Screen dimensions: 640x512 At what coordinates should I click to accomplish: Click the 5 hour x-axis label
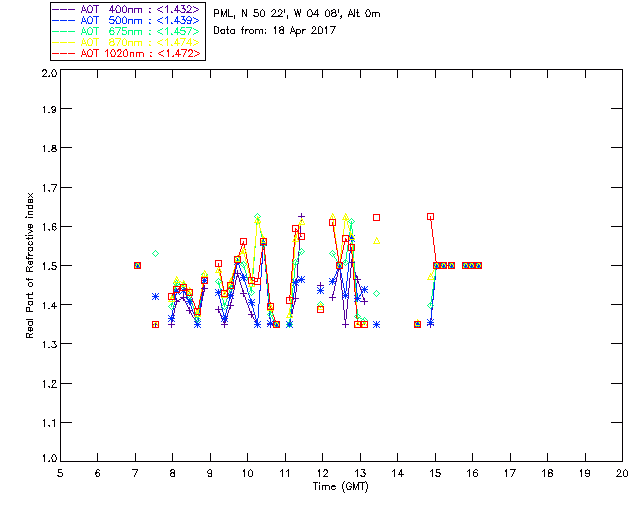pos(60,473)
